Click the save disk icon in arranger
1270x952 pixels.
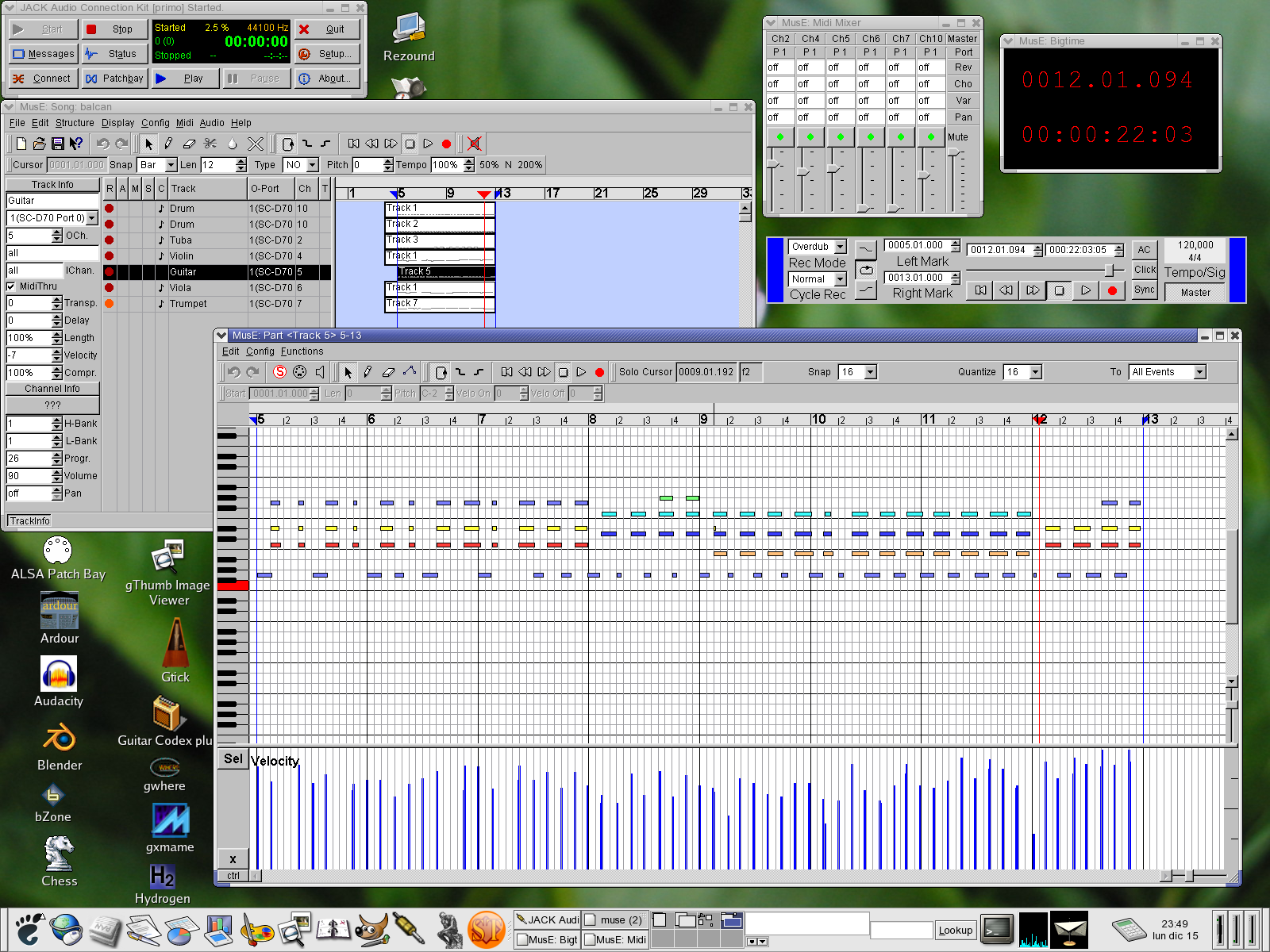[x=57, y=144]
